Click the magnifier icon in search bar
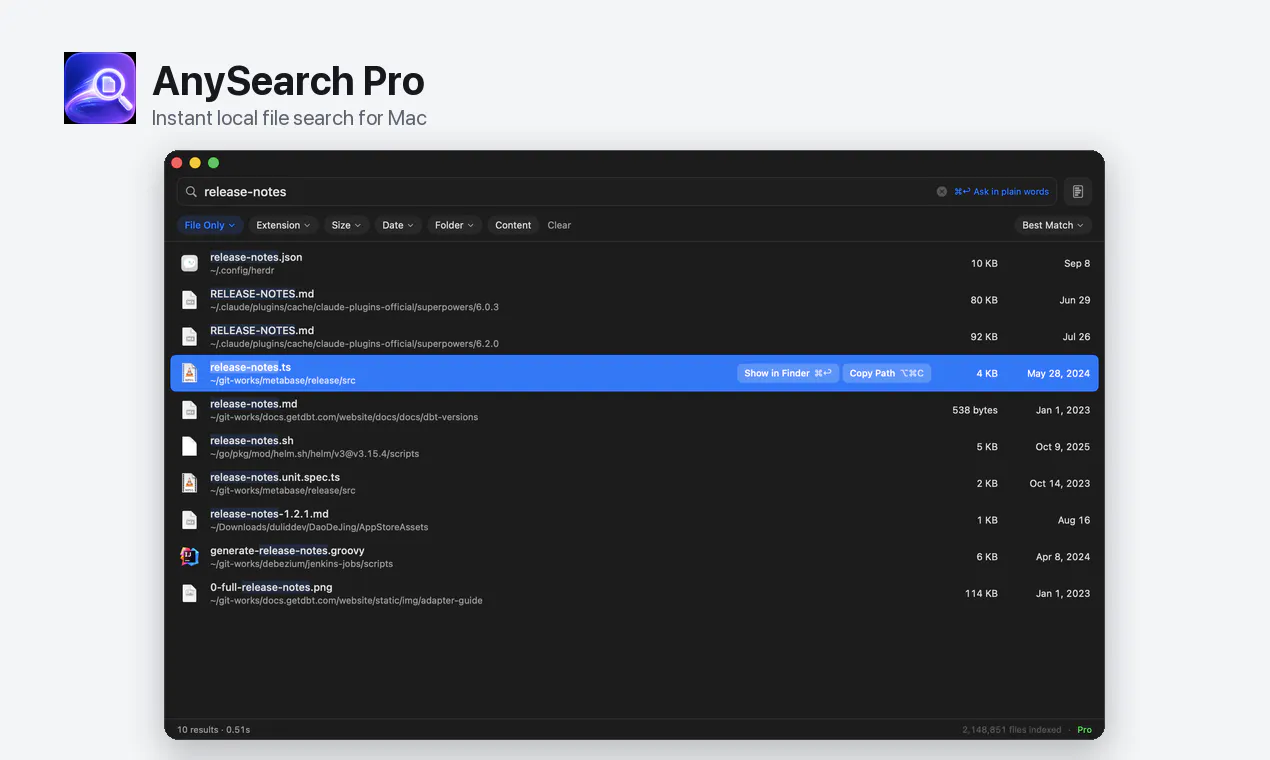Screen dimensions: 1270x760 coord(191,192)
